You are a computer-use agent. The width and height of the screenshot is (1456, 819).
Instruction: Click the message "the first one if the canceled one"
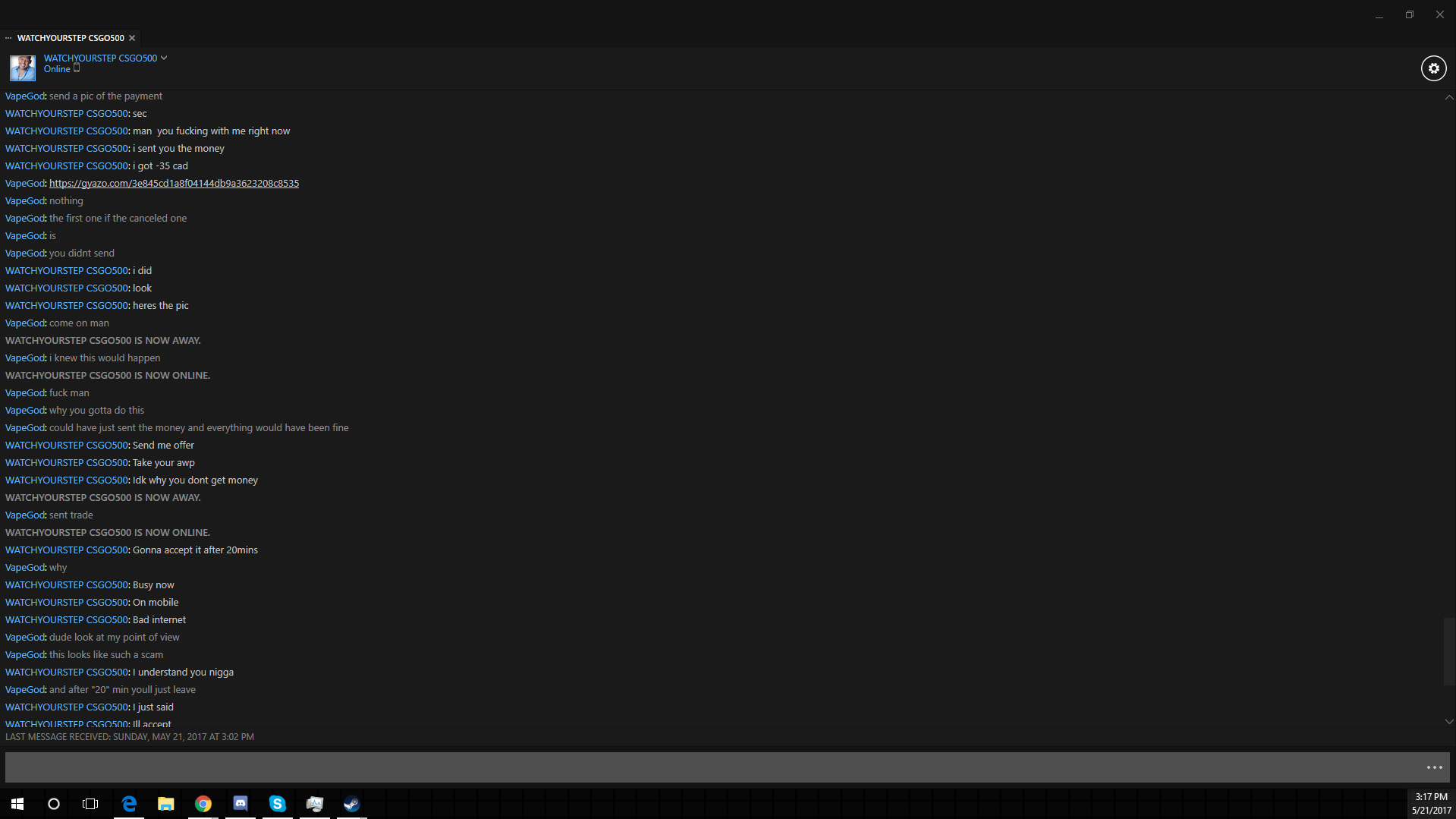(x=118, y=219)
